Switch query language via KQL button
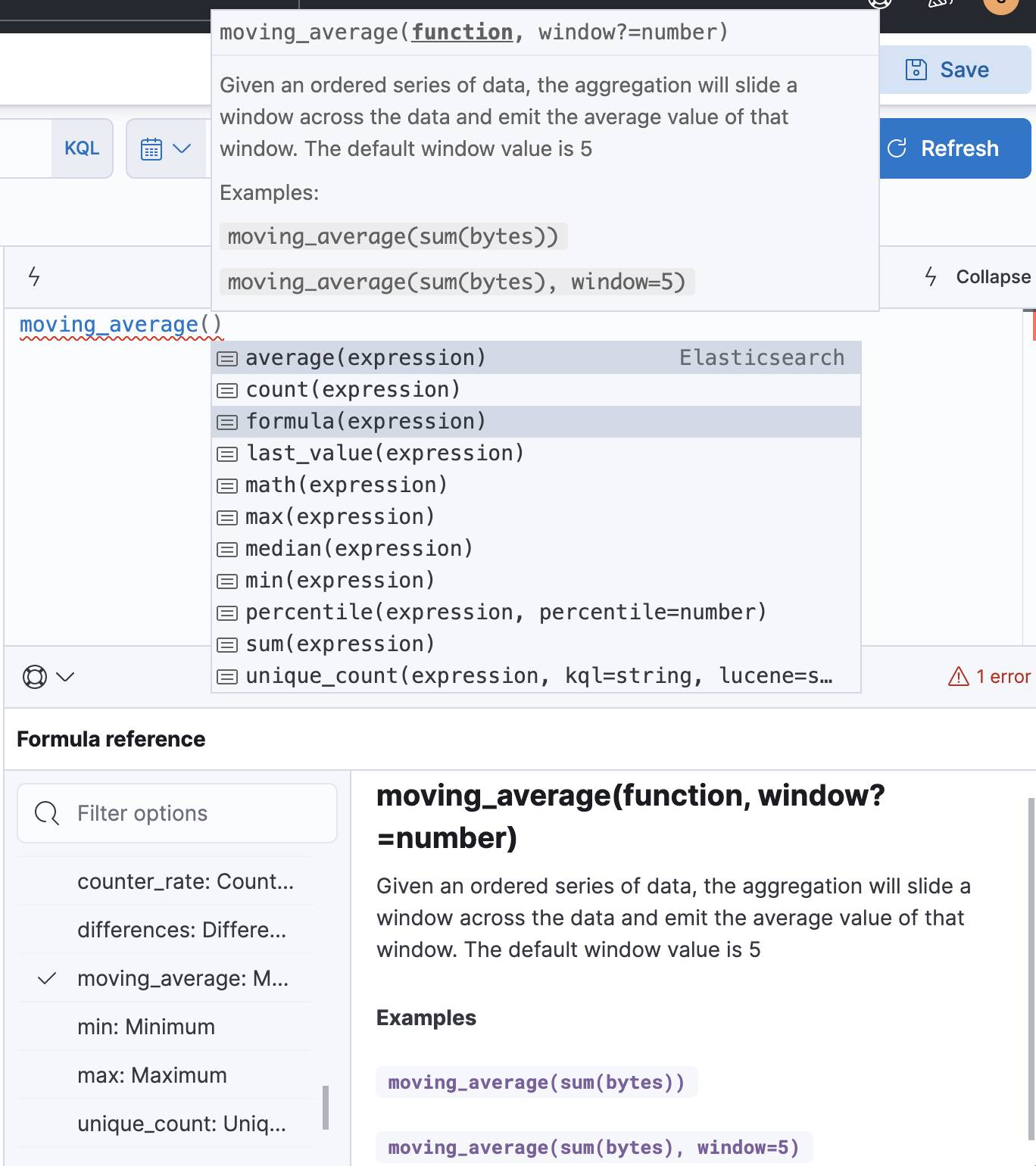This screenshot has height=1166, width=1036. pyautogui.click(x=82, y=148)
